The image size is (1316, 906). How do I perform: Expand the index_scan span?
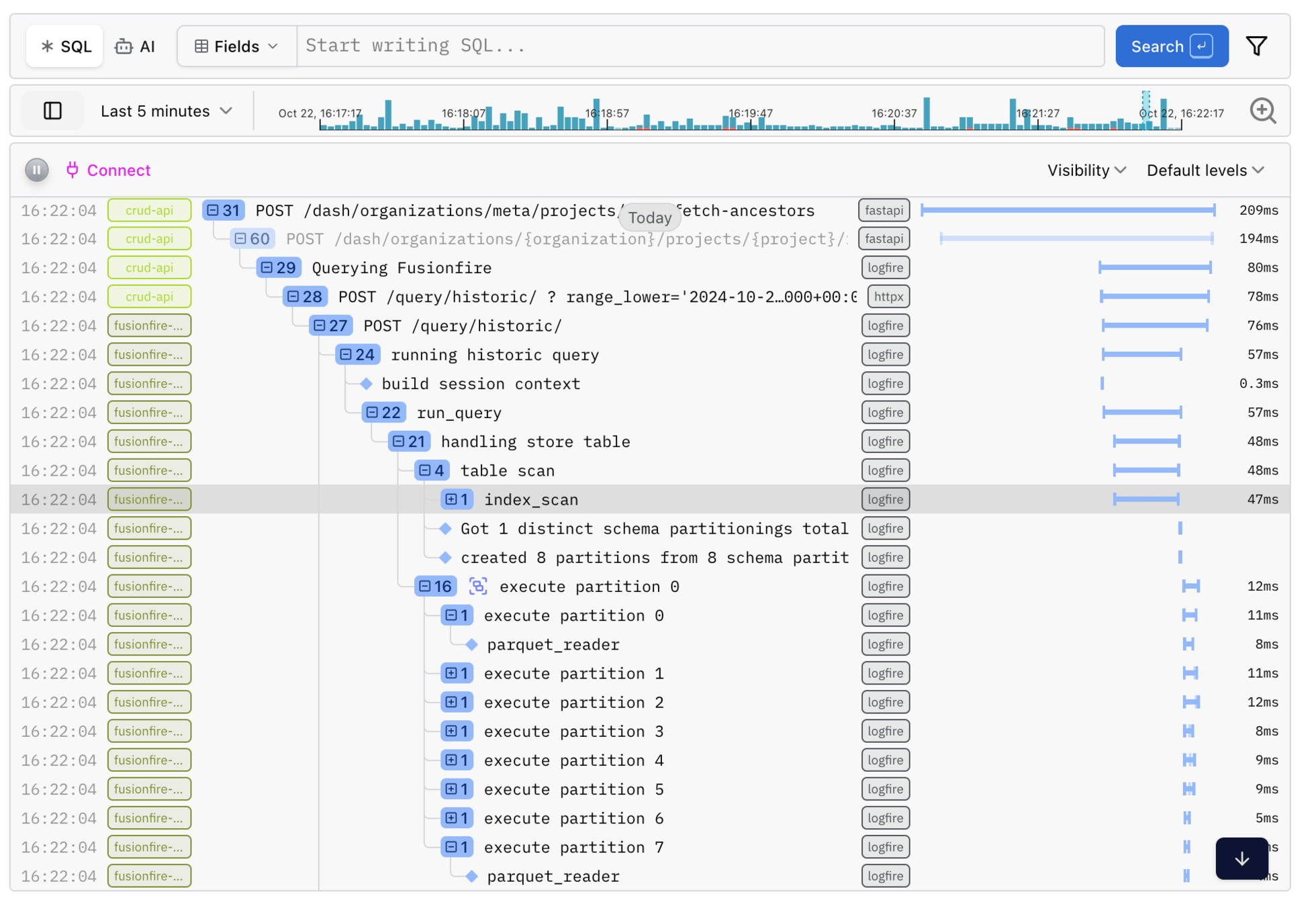click(x=451, y=500)
